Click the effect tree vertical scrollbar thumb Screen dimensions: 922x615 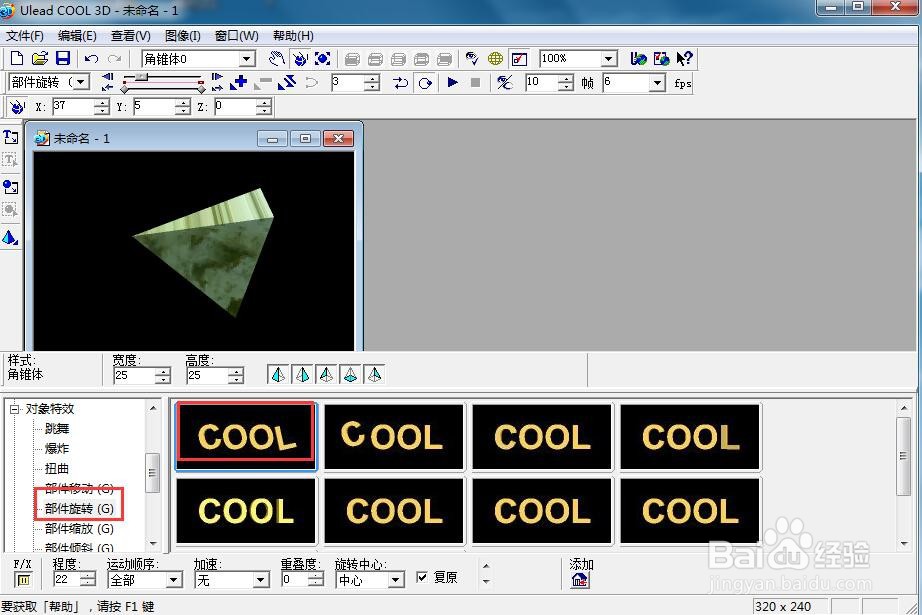(x=152, y=472)
